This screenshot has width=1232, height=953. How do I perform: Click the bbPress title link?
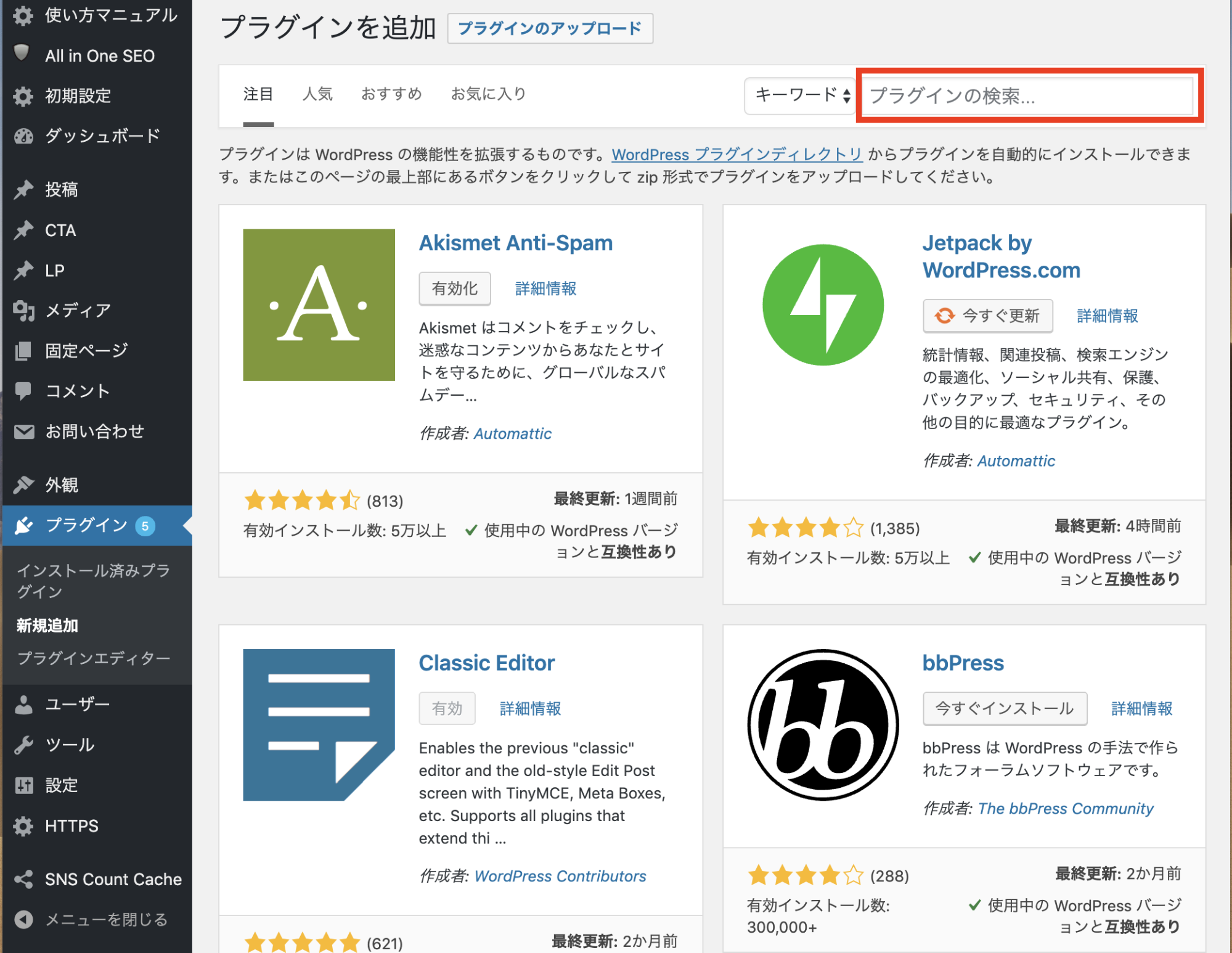pos(963,663)
